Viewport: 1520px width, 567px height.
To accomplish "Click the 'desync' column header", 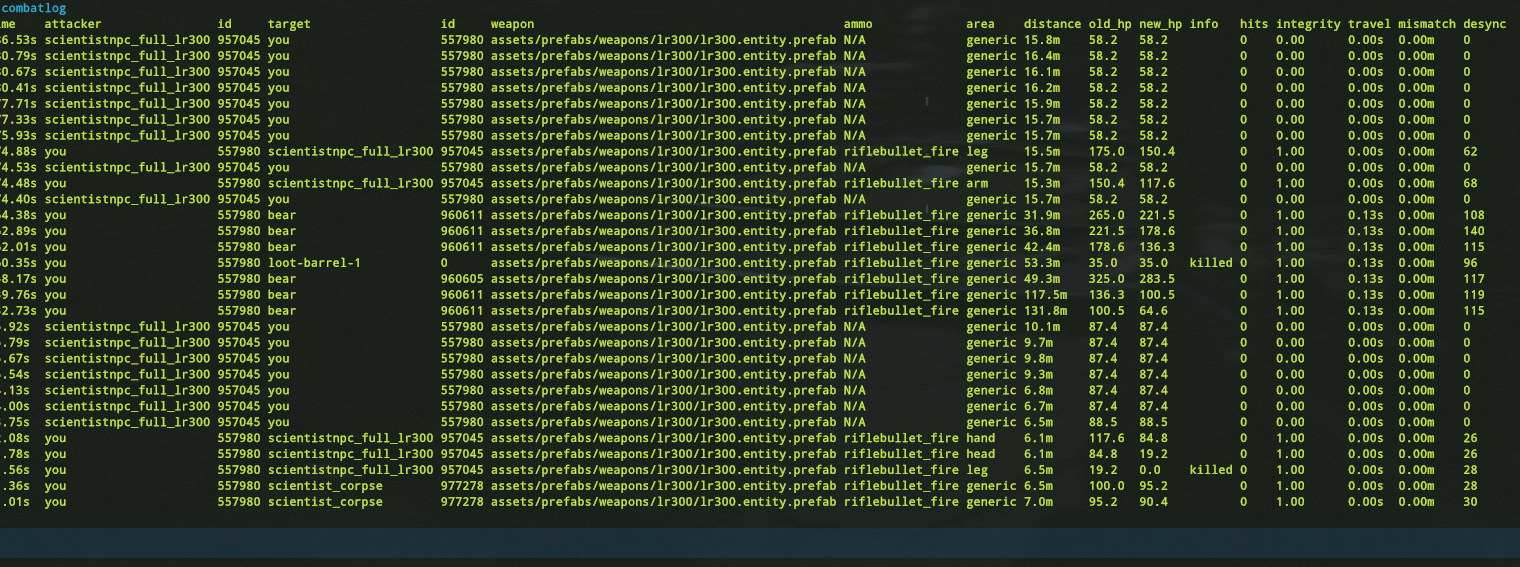I will point(1484,23).
